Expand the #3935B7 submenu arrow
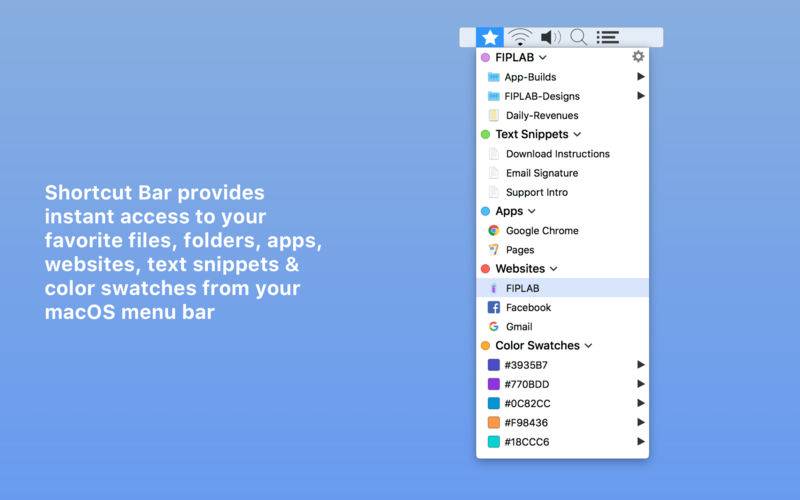This screenshot has height=500, width=800. pos(641,364)
